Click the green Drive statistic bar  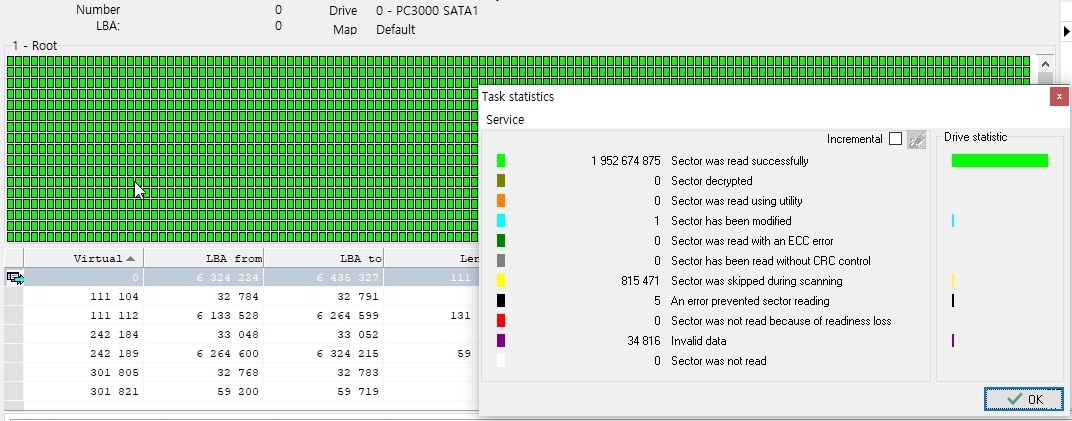click(x=1000, y=161)
